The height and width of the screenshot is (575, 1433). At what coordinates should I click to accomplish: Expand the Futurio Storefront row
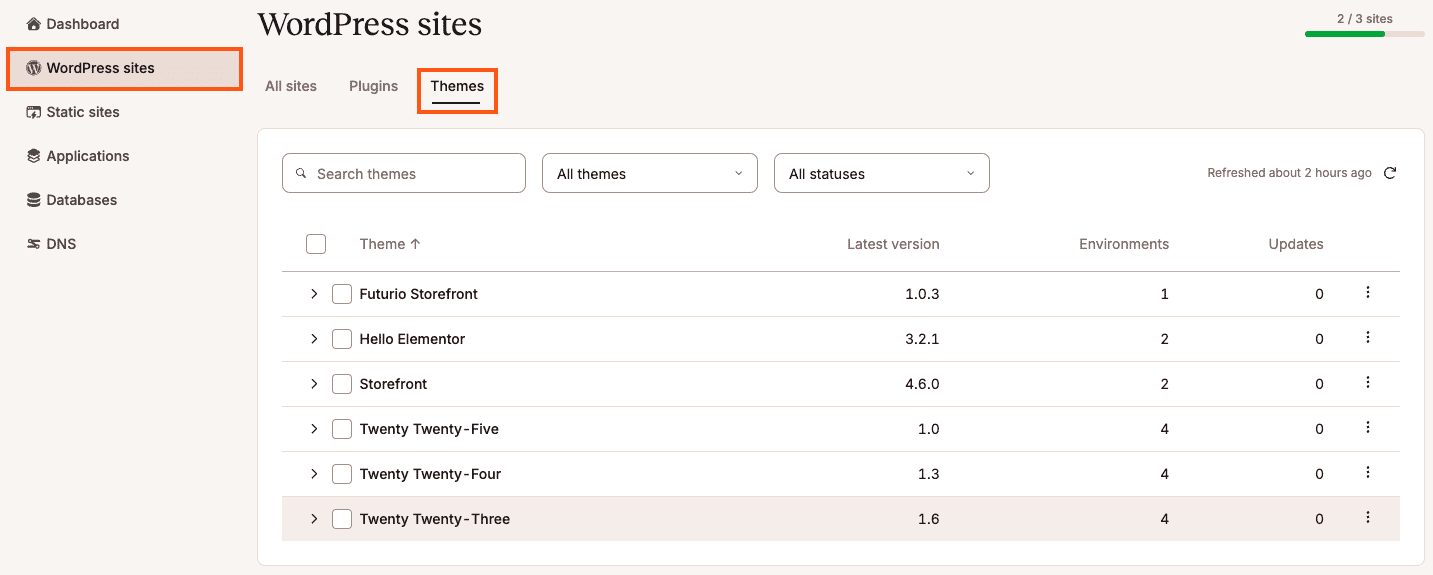pos(314,294)
